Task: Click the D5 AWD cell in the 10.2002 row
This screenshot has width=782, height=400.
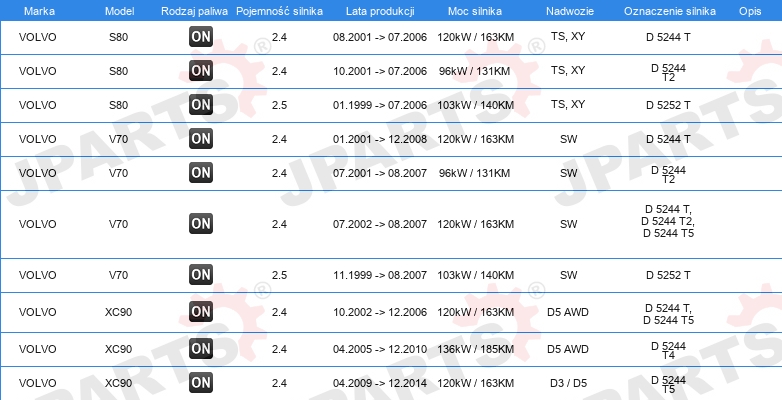Action: pos(568,312)
